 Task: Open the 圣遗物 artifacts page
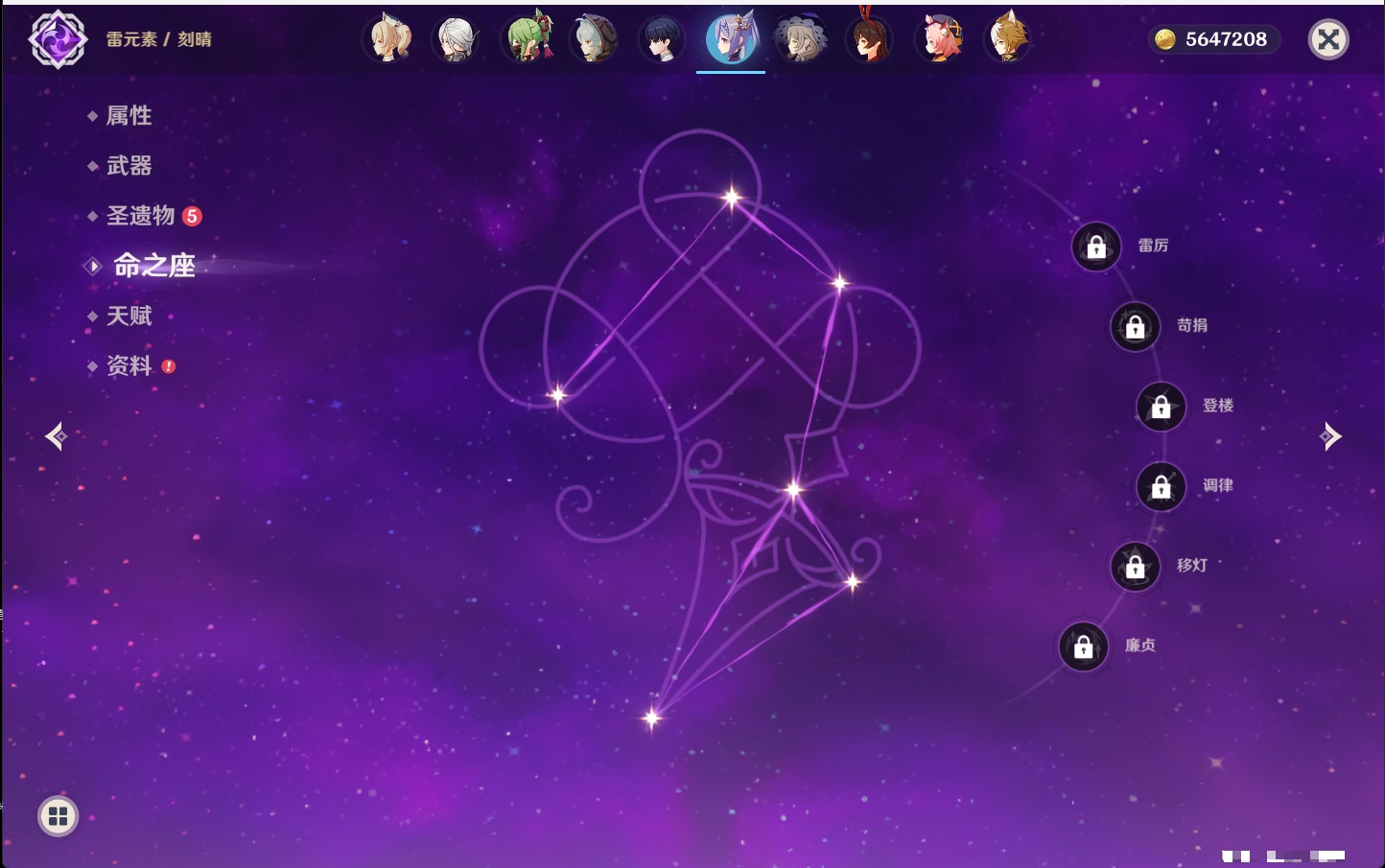coord(140,216)
